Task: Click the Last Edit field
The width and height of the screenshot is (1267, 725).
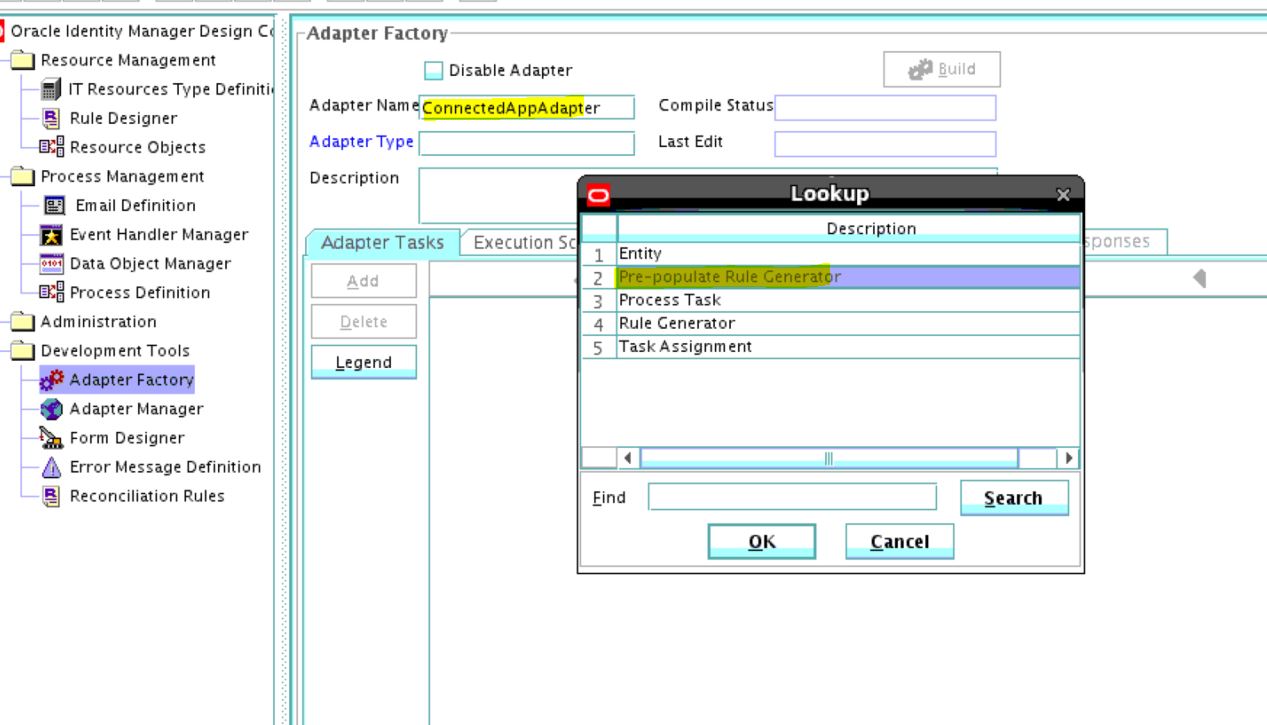Action: [x=886, y=144]
